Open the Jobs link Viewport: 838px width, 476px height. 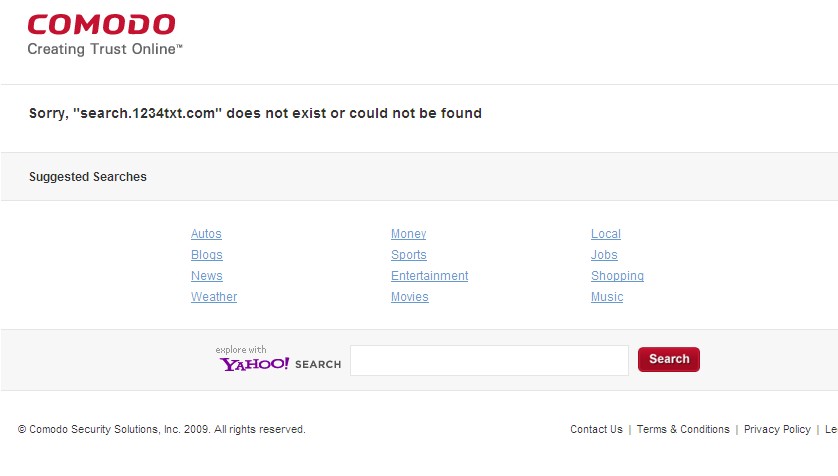[604, 255]
